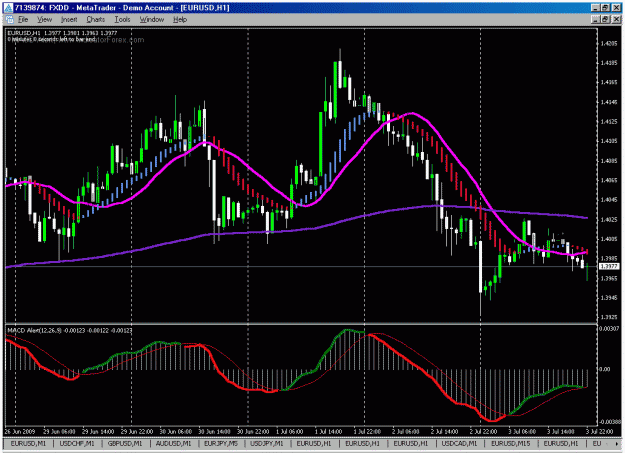Open the Insert menu

pos(69,20)
